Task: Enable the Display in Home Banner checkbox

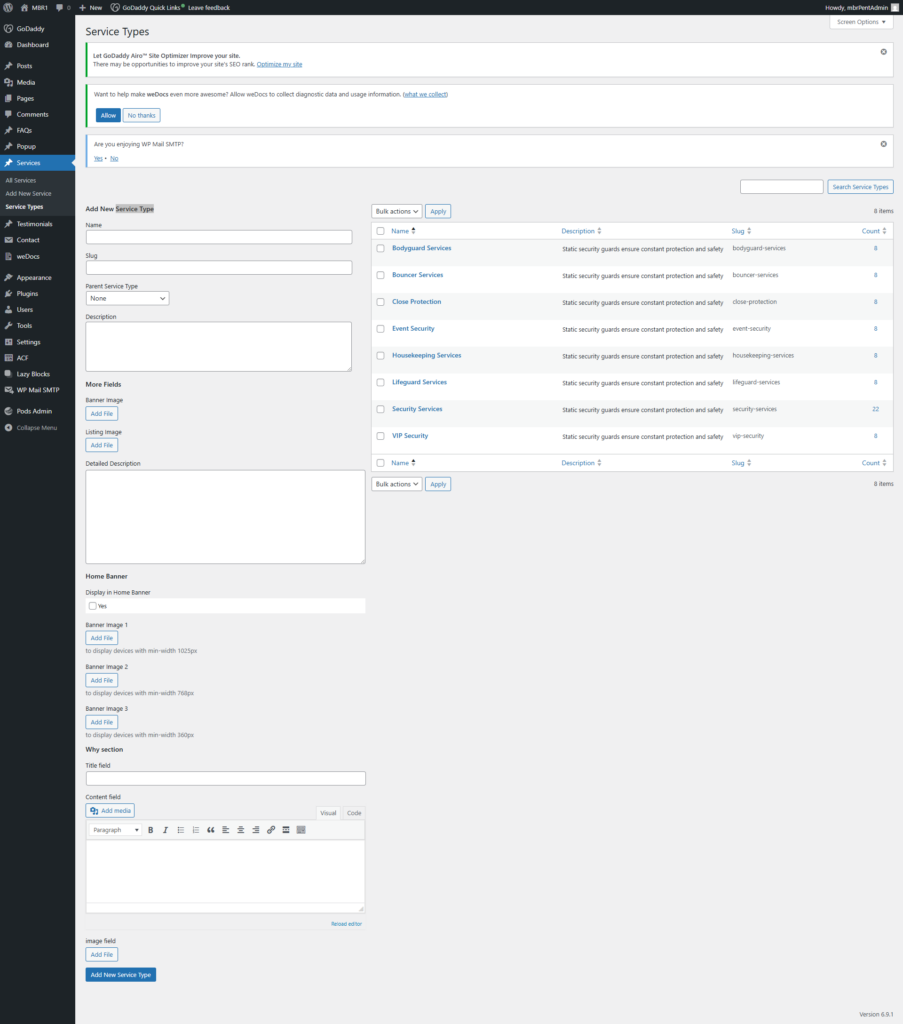Action: pos(92,606)
